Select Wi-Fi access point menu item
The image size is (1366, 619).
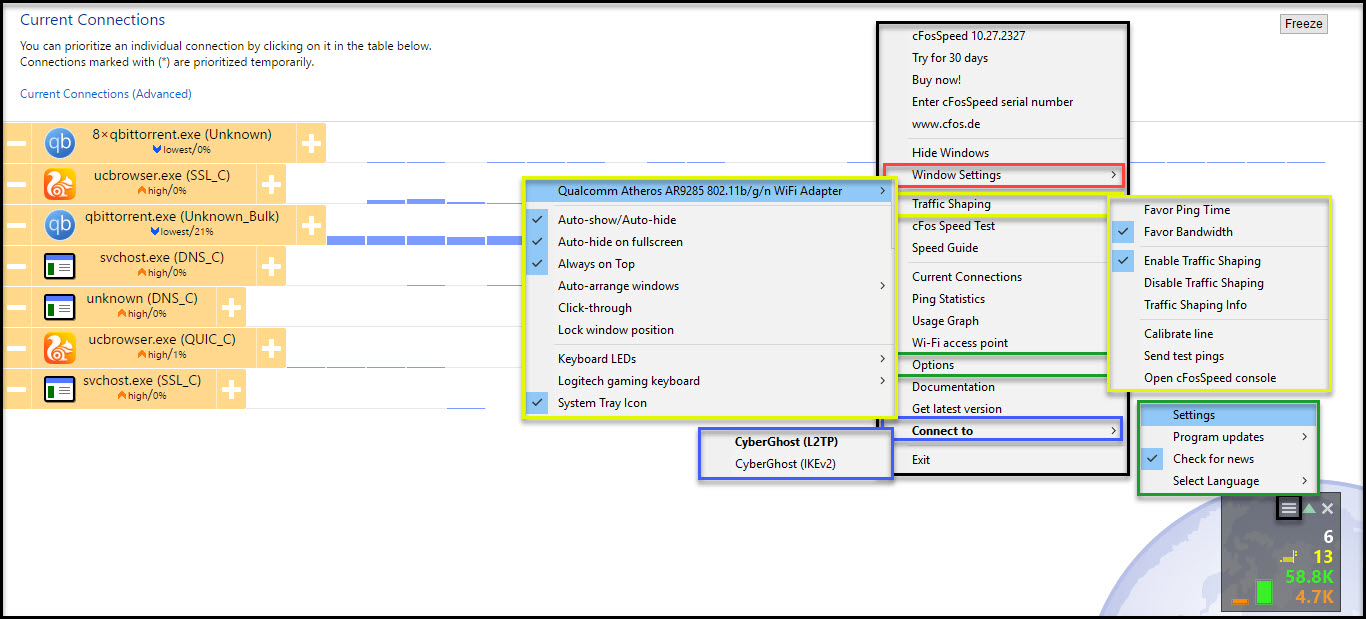[1000, 343]
